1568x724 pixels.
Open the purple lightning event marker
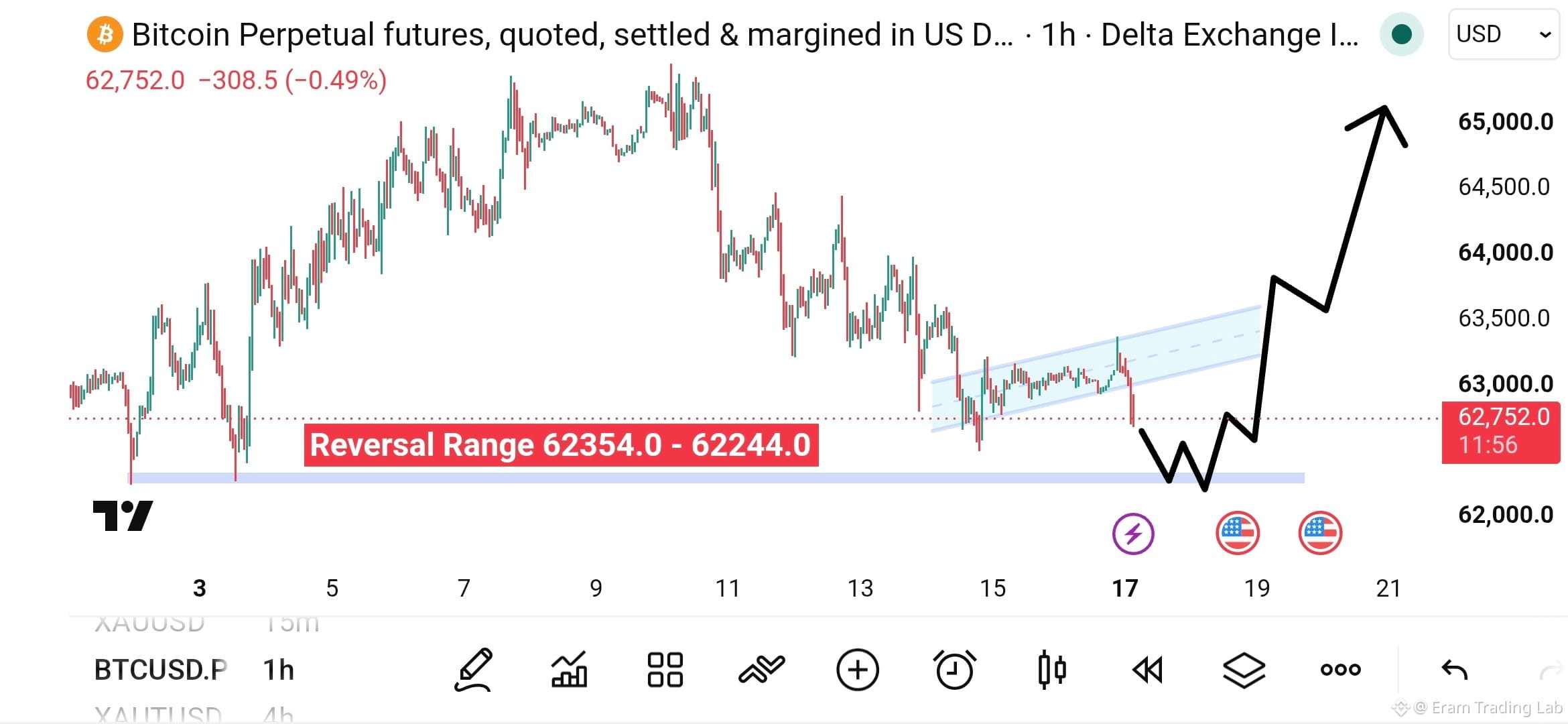(x=1133, y=534)
